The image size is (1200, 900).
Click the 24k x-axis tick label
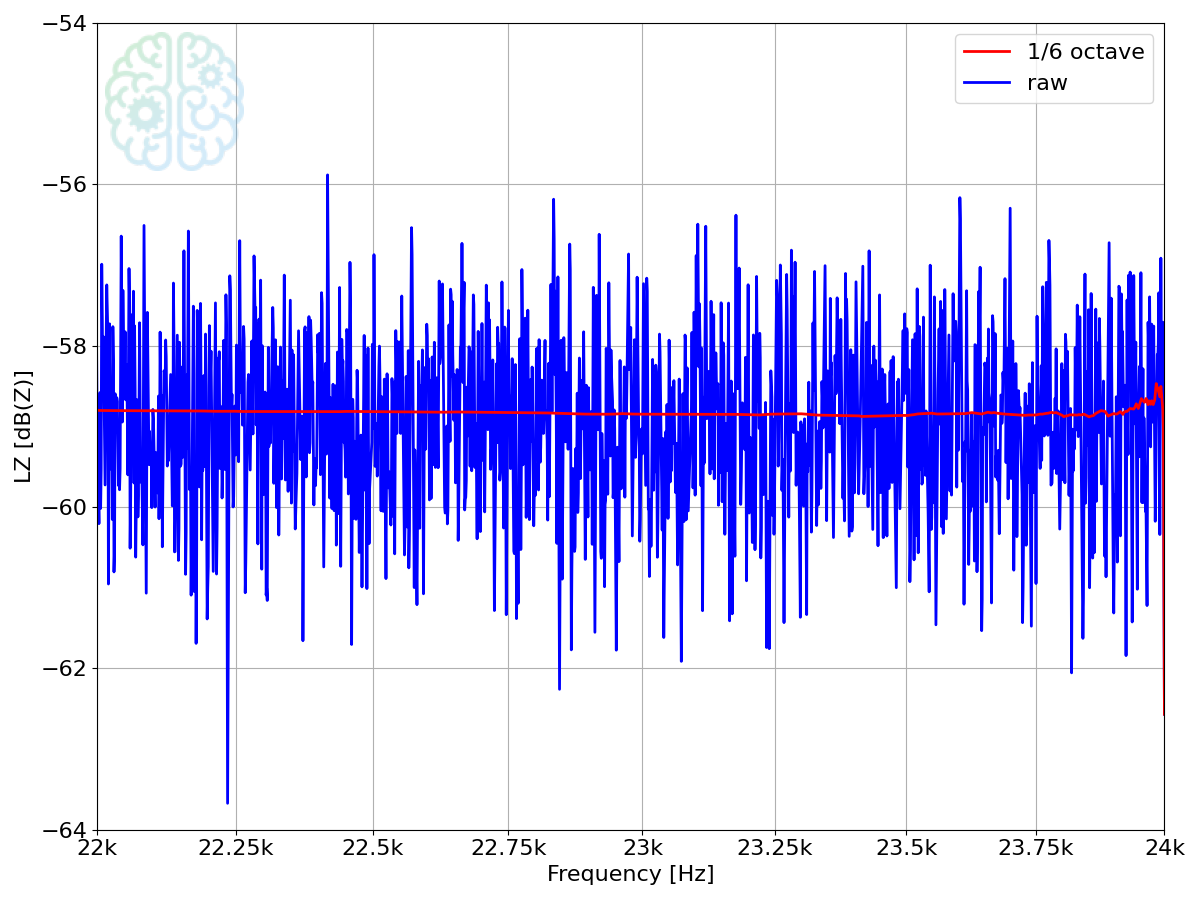pos(1164,848)
